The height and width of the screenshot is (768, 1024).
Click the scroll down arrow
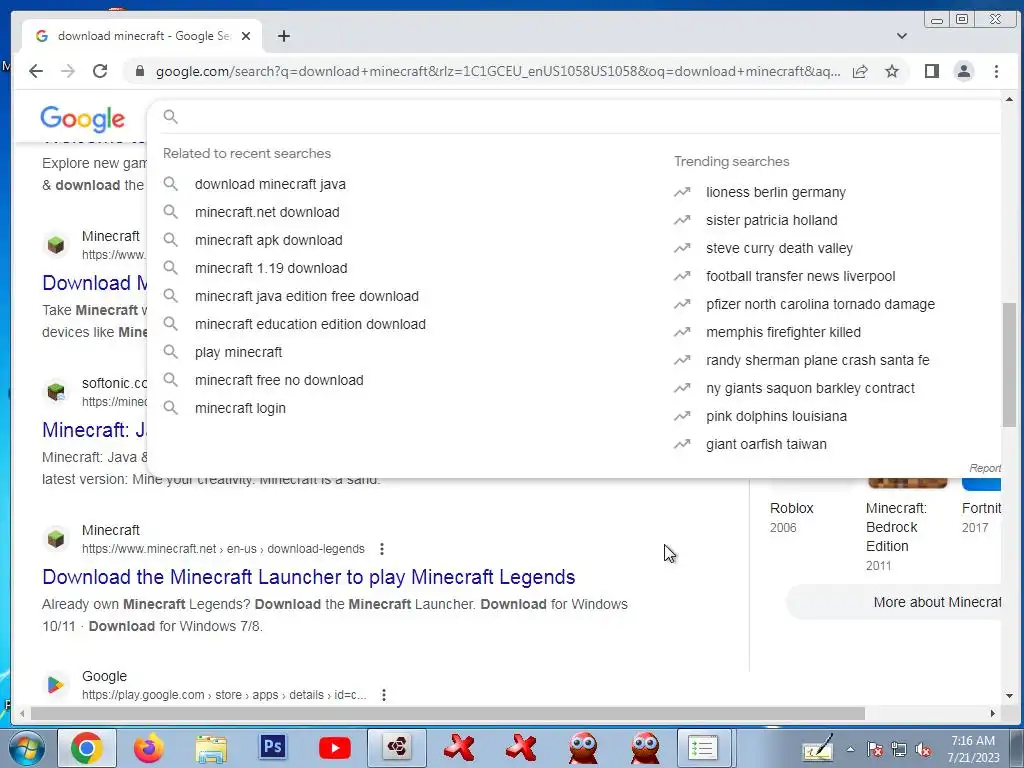tap(1010, 696)
